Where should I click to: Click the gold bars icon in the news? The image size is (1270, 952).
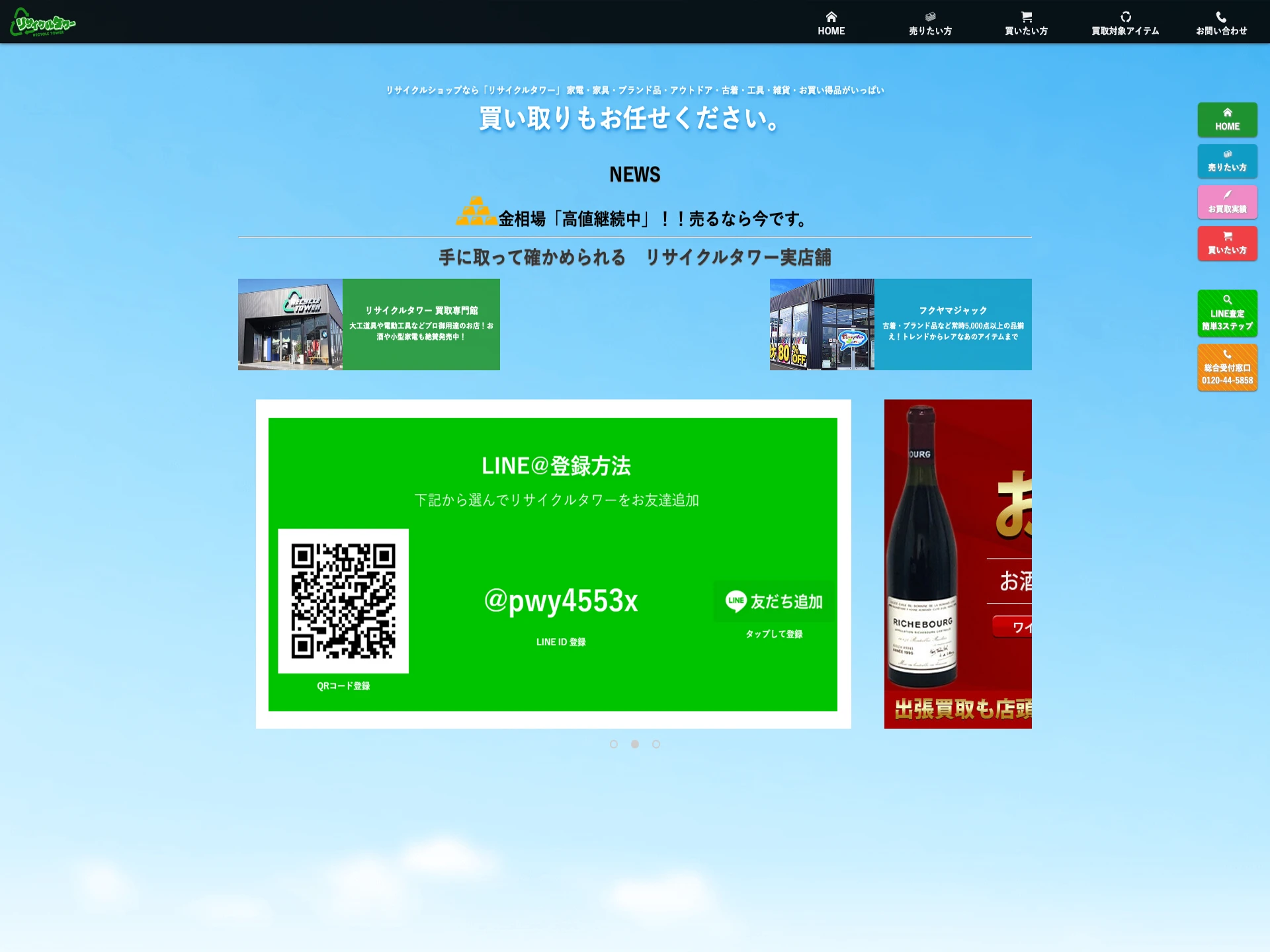(476, 211)
